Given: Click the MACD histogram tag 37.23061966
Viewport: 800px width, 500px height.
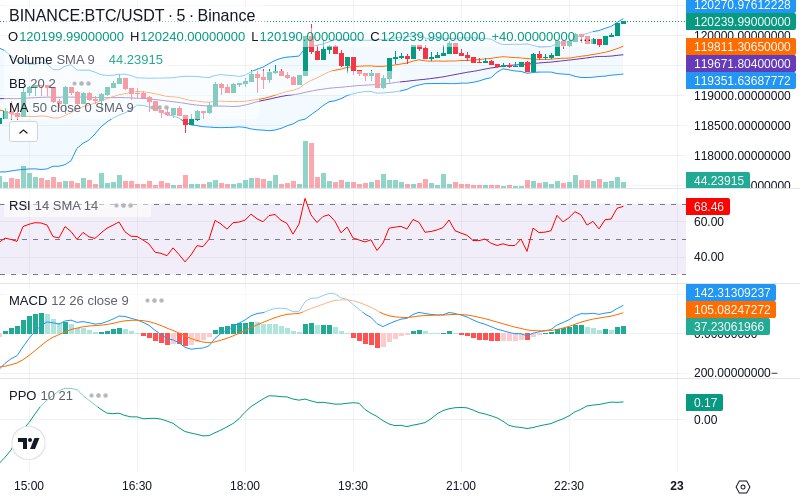Looking at the screenshot, I should (x=728, y=327).
